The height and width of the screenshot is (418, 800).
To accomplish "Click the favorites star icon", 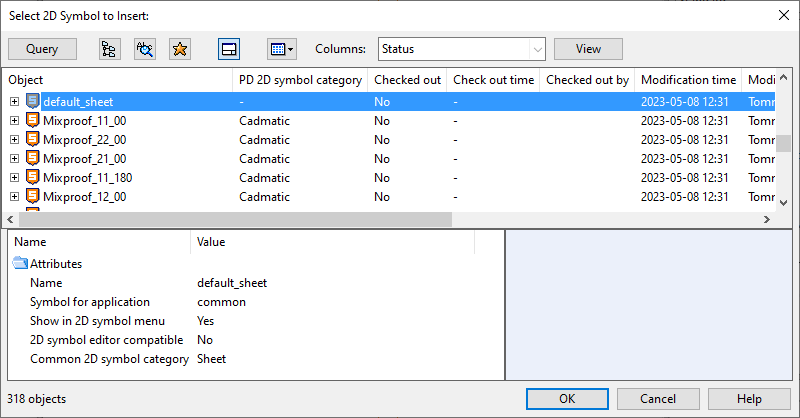I will pos(180,49).
